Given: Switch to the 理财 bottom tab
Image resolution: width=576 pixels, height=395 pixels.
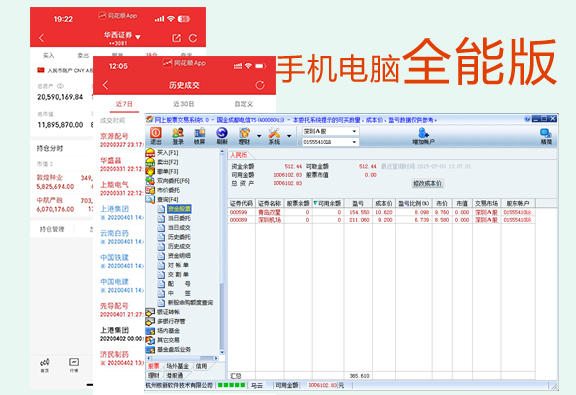Looking at the screenshot, I should (x=154, y=376).
